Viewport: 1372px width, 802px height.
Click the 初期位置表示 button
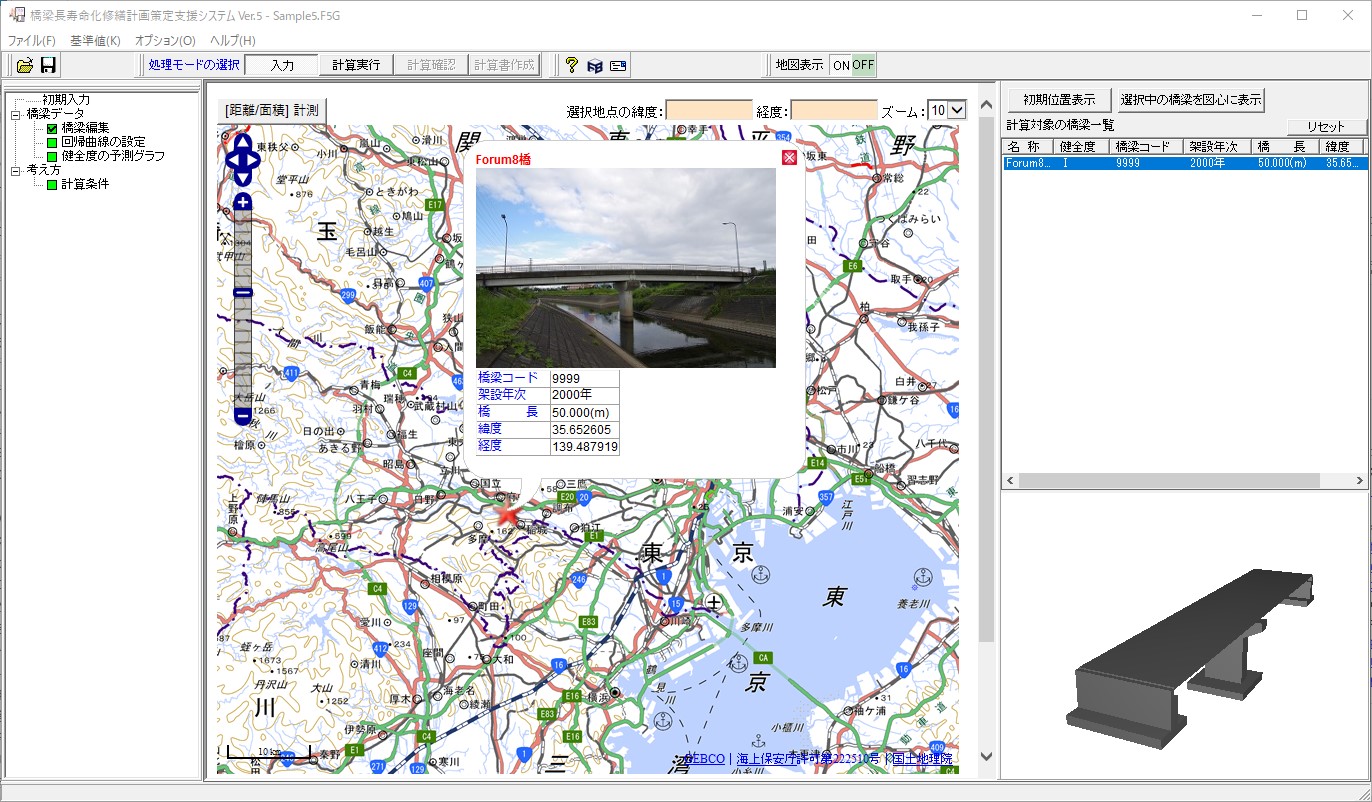pos(1059,100)
